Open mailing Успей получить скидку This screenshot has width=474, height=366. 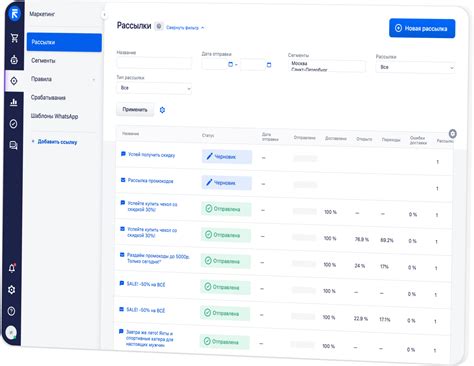151,155
